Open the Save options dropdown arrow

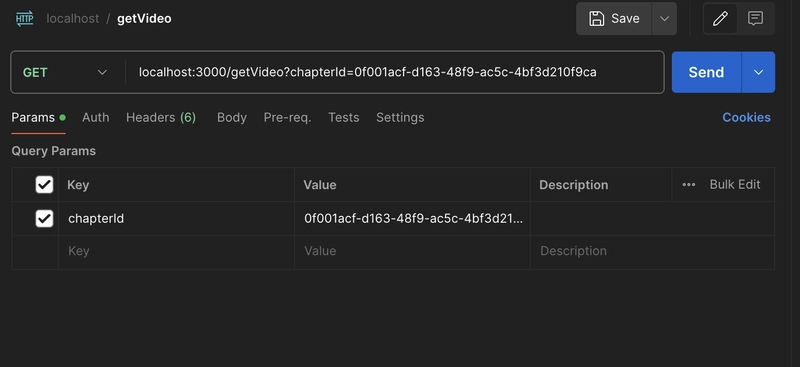tap(664, 18)
